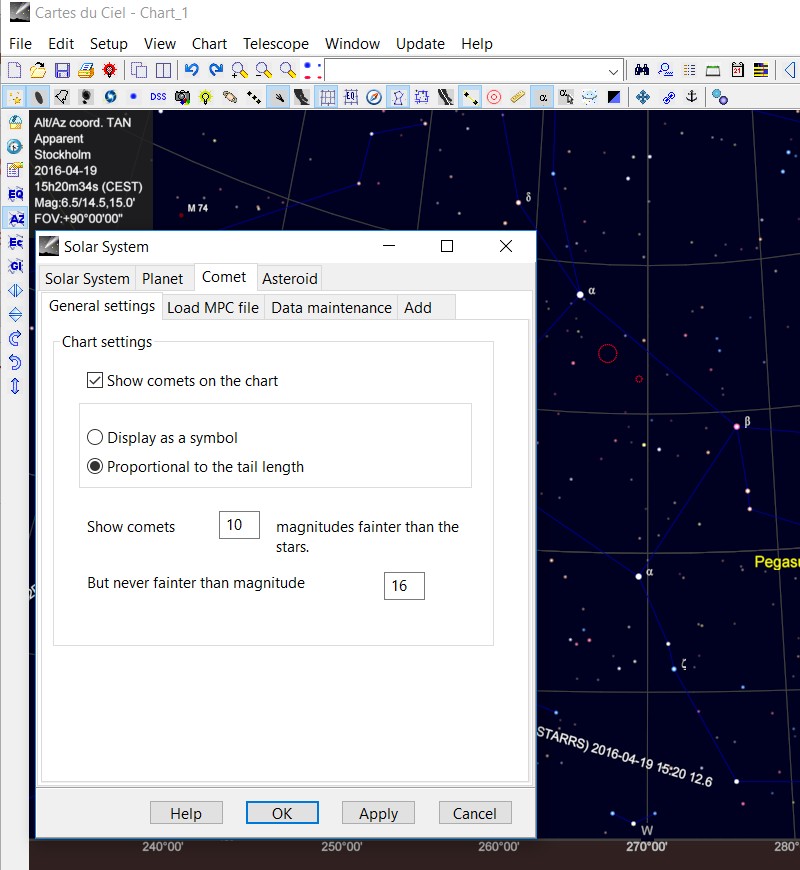Open a chart file with the folder icon
Viewport: 800px width, 870px height.
click(x=38, y=70)
